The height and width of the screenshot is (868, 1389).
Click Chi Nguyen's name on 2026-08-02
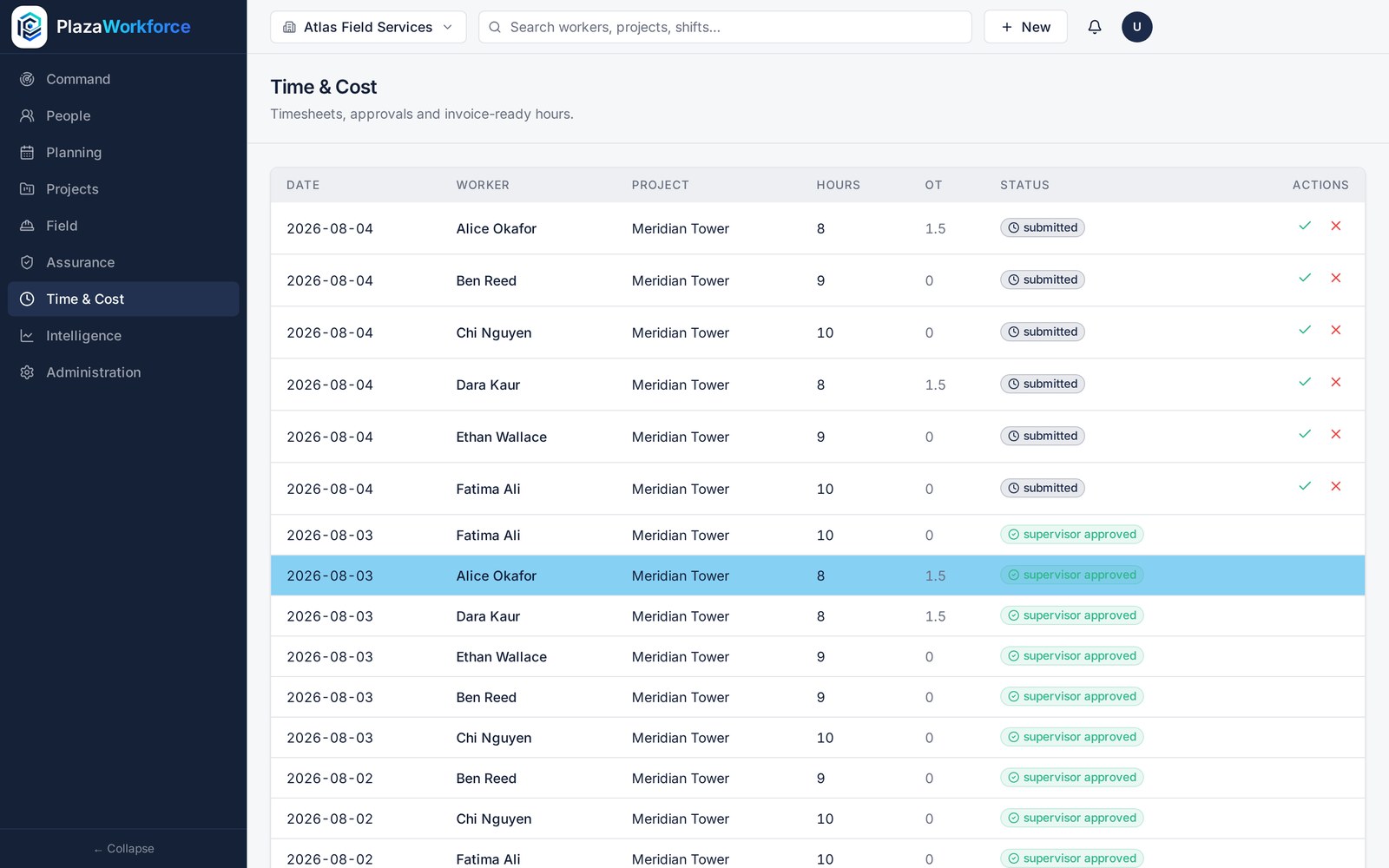click(494, 819)
